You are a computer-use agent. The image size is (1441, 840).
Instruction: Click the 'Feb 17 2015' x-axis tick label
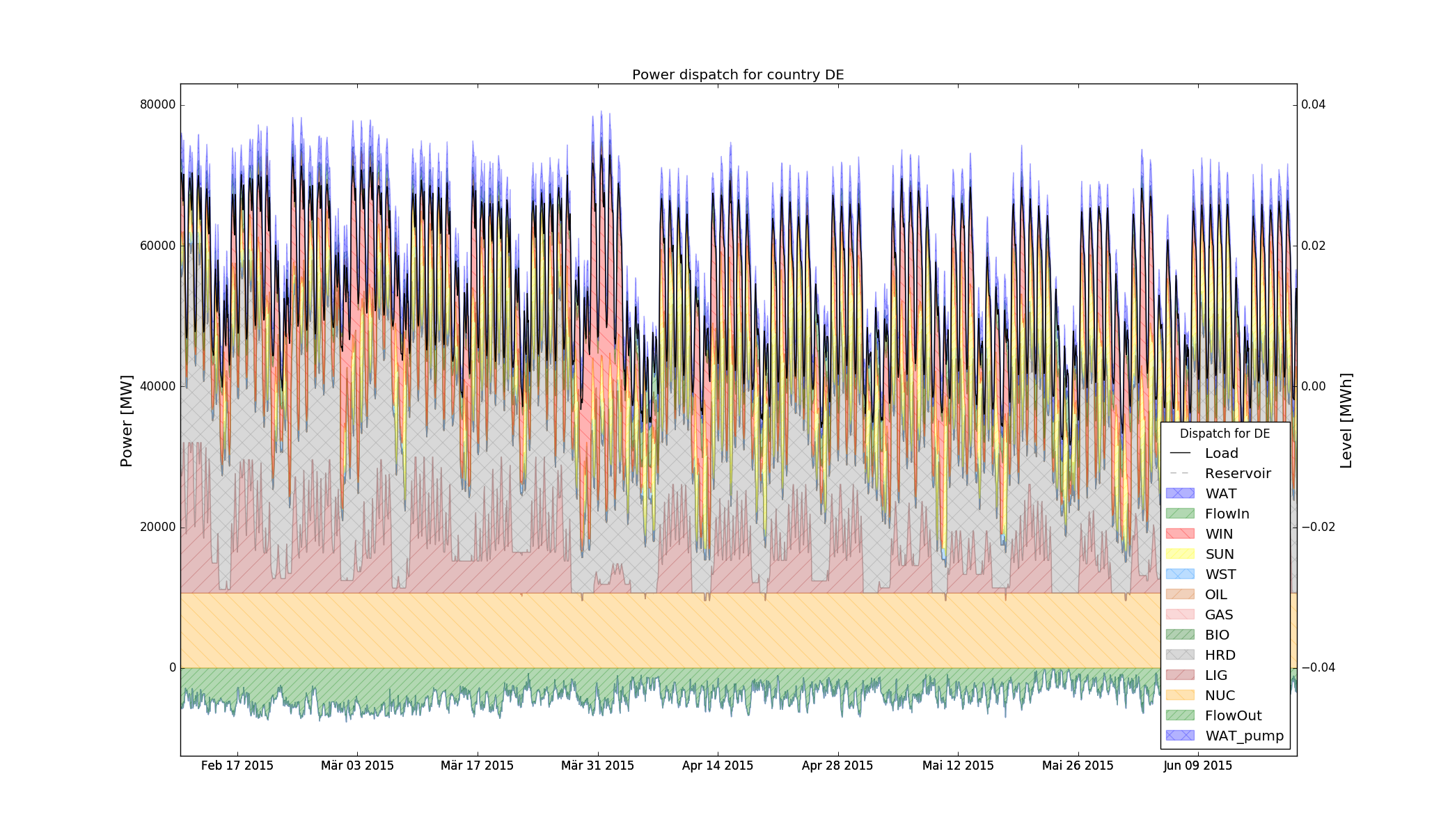237,766
